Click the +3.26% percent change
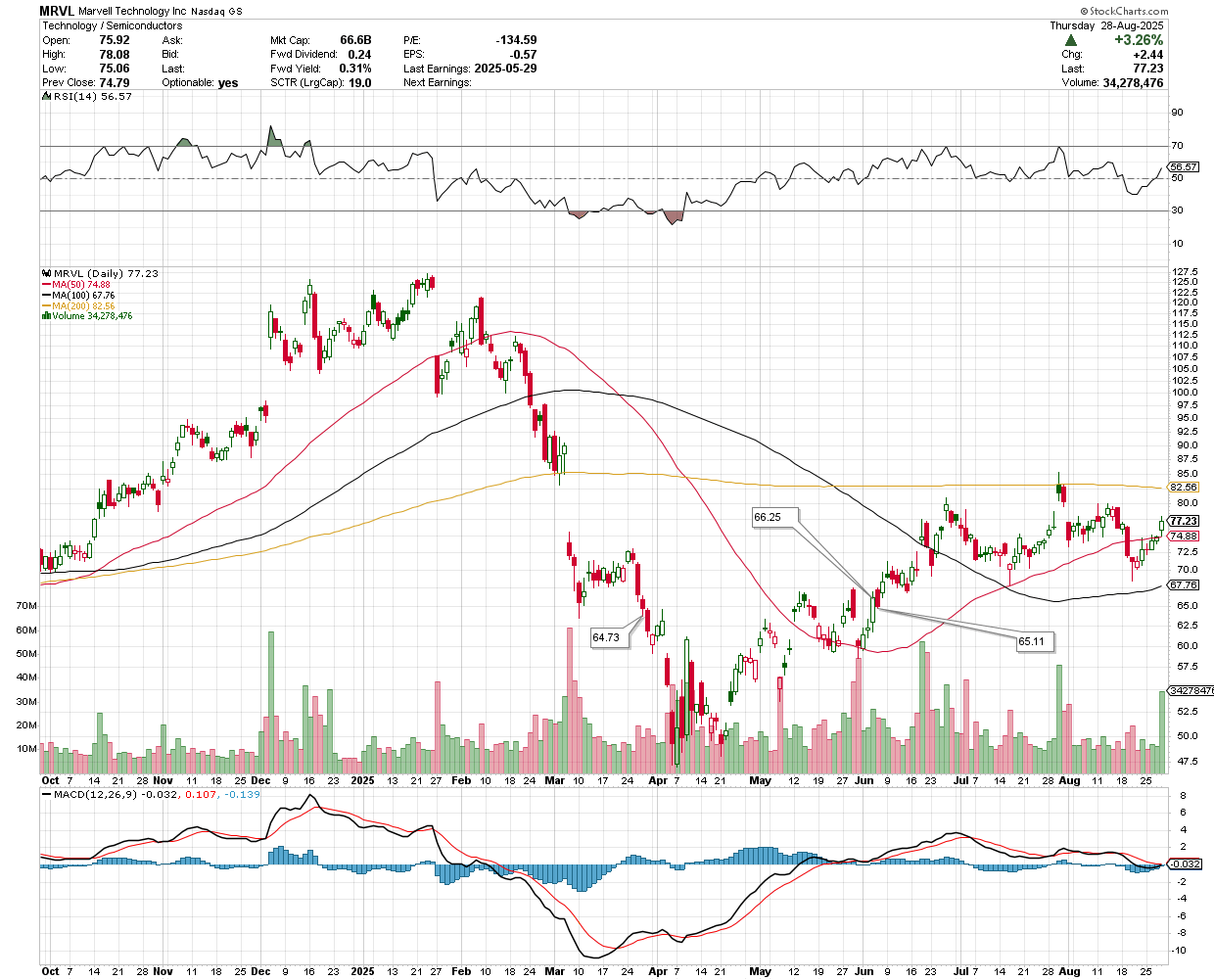Viewport: 1214px width, 980px height. click(x=1139, y=40)
